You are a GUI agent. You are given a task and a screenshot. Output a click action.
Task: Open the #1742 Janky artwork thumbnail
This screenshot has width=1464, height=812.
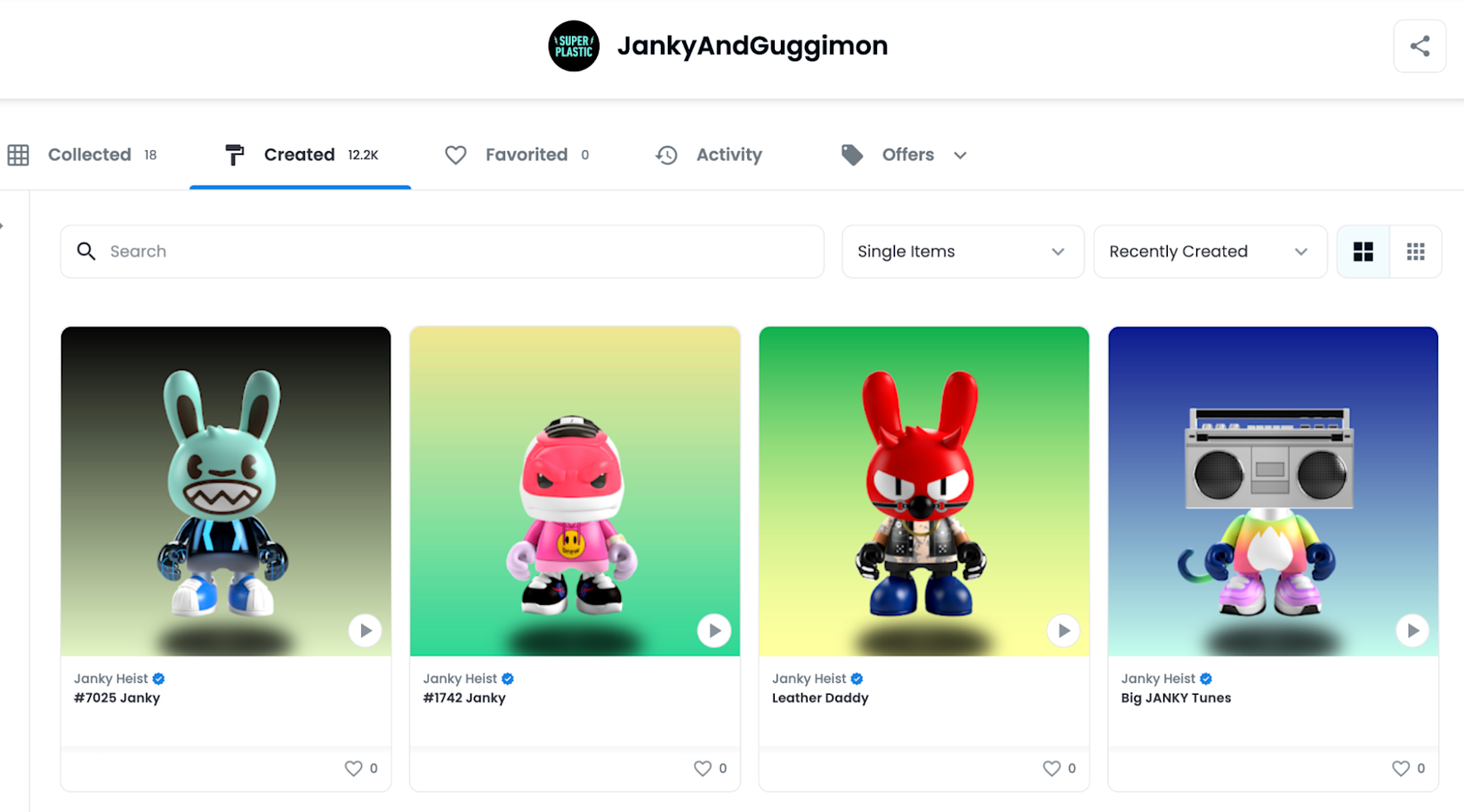pyautogui.click(x=575, y=491)
